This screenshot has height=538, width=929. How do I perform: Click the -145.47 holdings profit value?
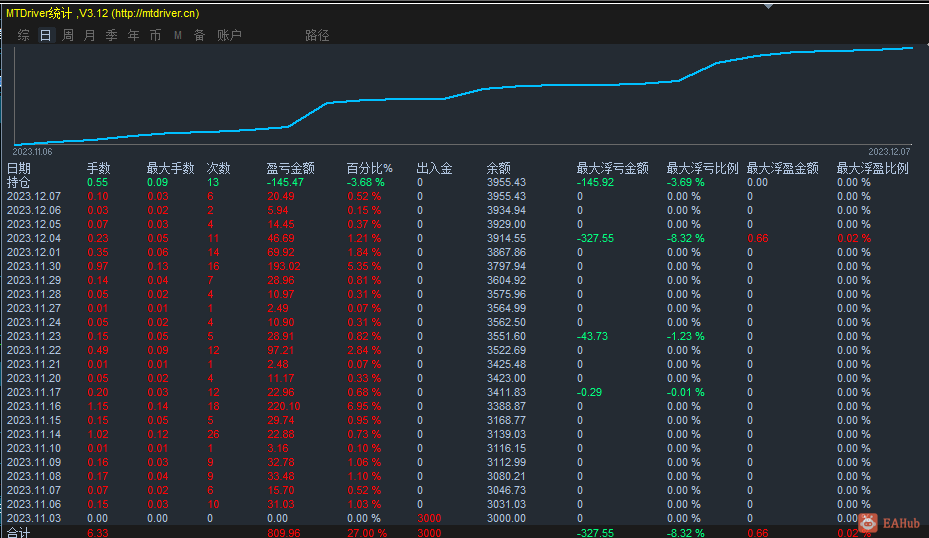285,182
